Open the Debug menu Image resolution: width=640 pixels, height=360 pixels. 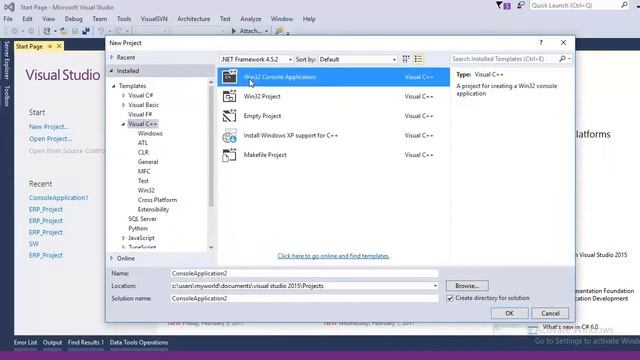click(73, 19)
